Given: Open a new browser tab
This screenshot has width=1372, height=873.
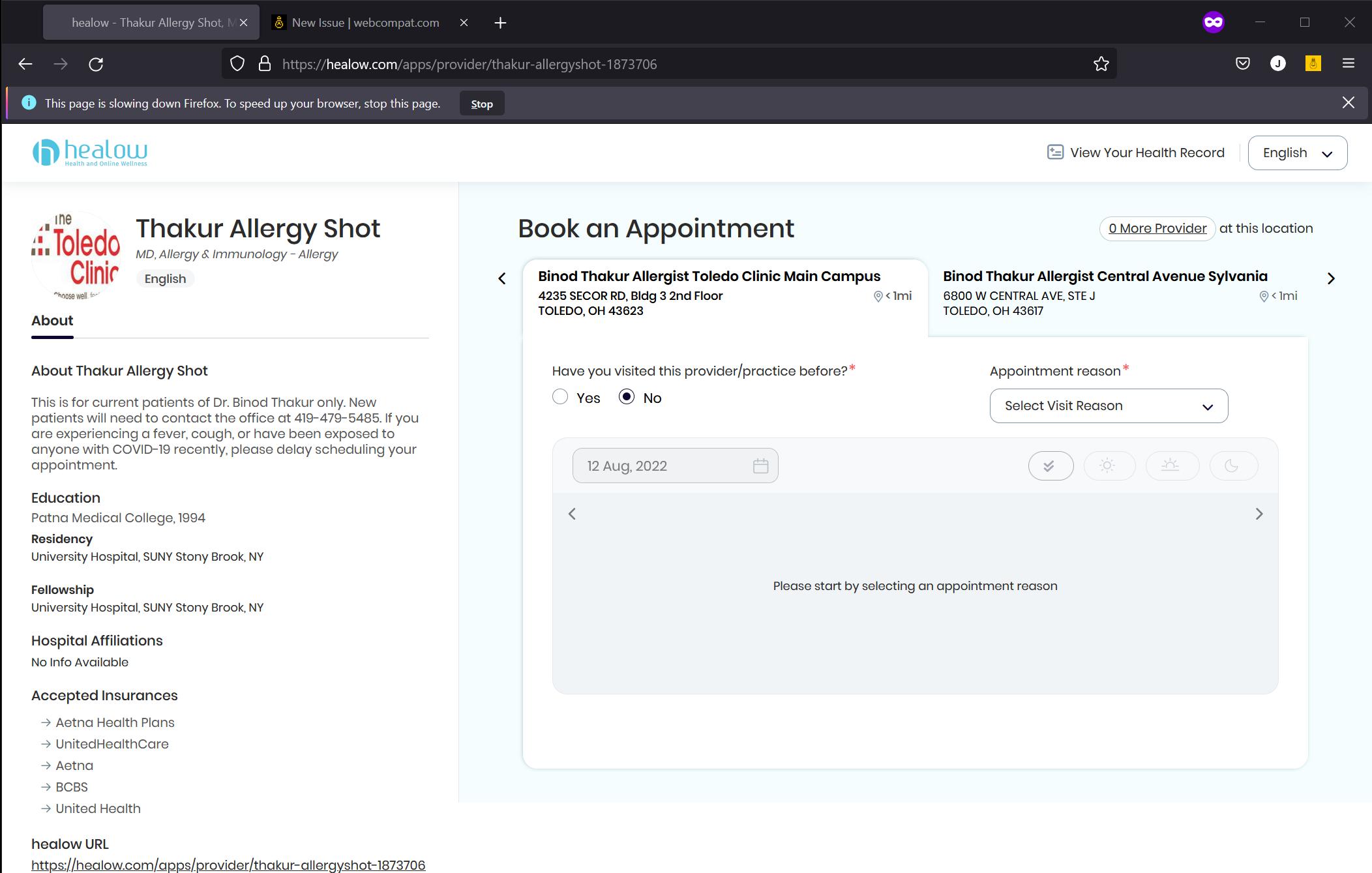Looking at the screenshot, I should [500, 23].
